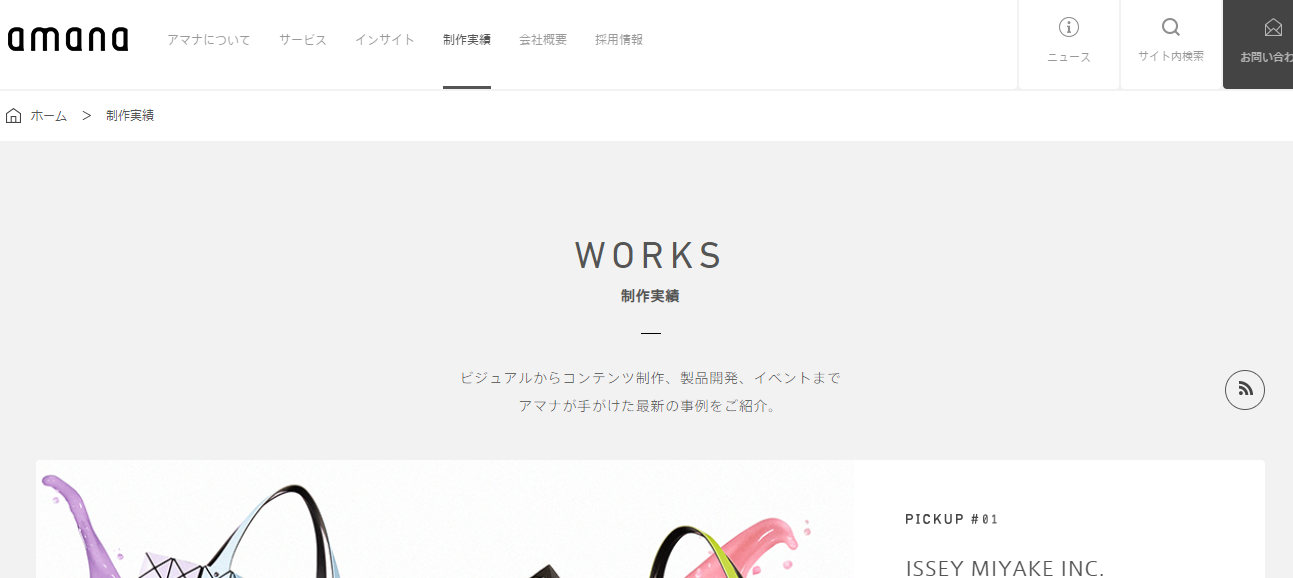Open 会社概要 menu item
The width and height of the screenshot is (1293, 578).
[543, 40]
